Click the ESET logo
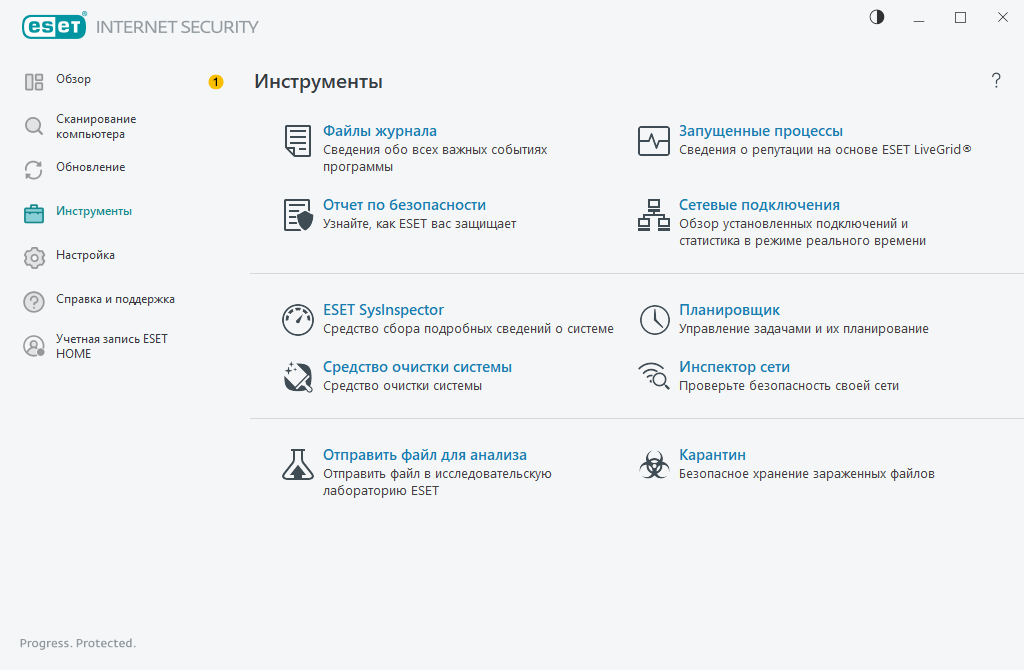 click(x=54, y=26)
